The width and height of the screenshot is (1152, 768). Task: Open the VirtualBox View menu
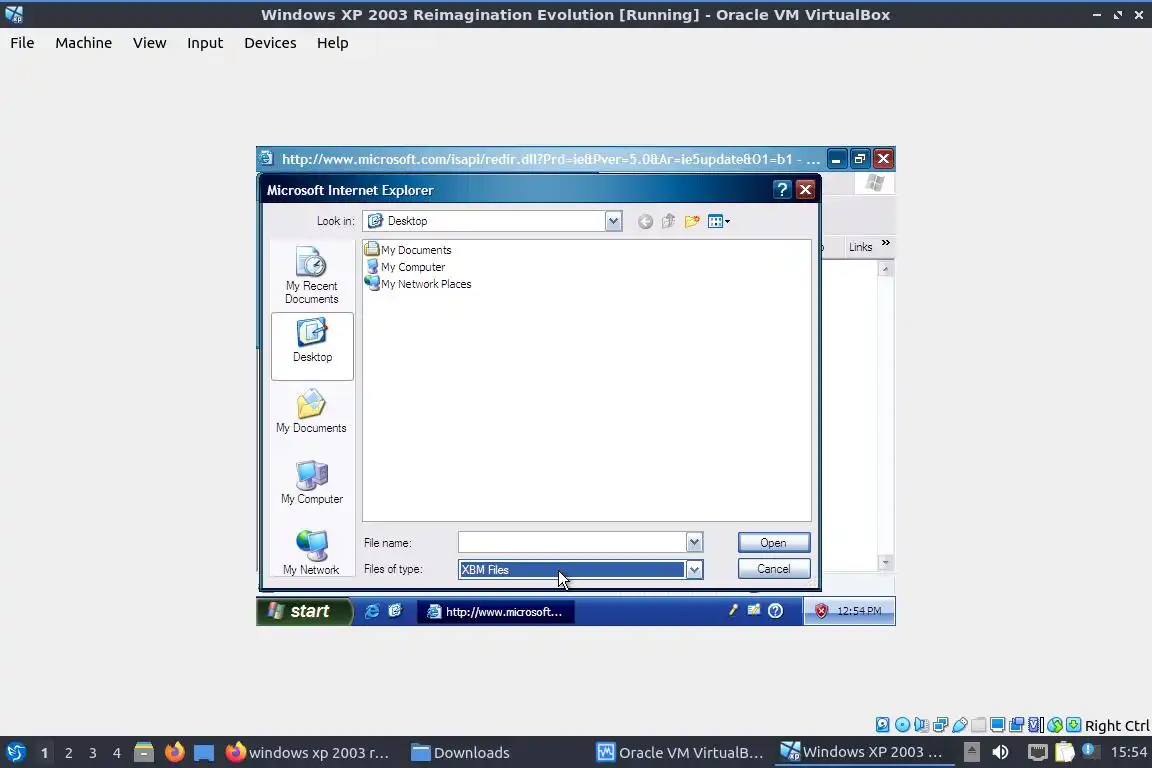[x=149, y=43]
